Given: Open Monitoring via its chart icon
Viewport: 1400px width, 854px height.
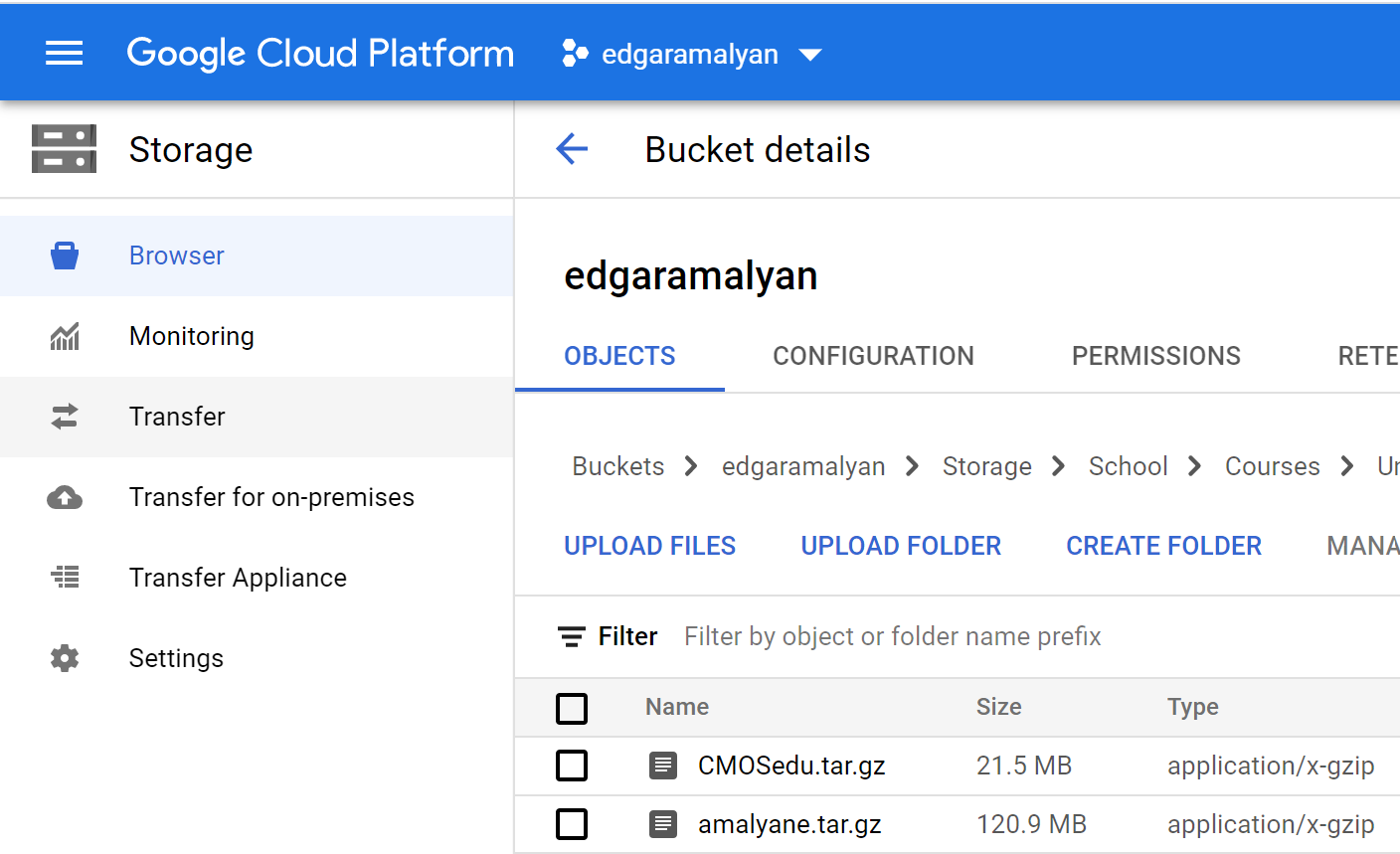Looking at the screenshot, I should [65, 337].
